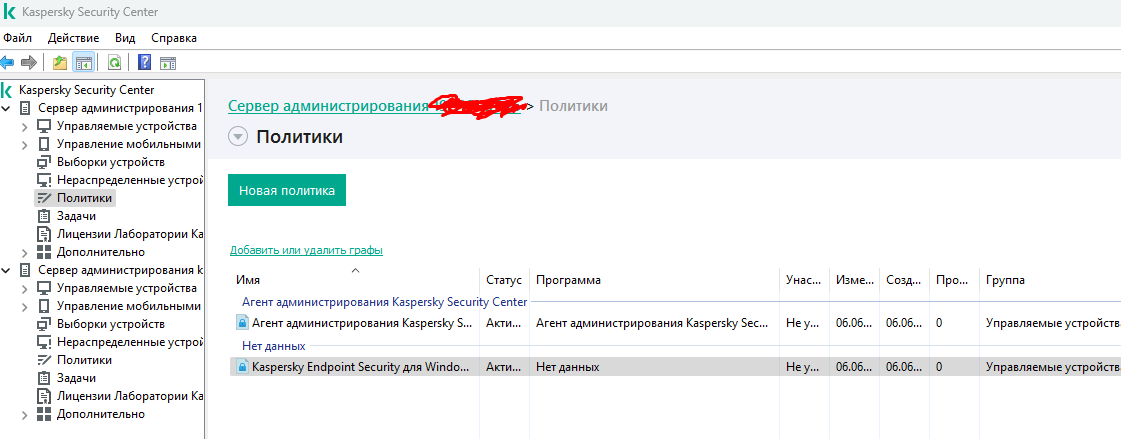Click Выборки устройств icon under server 1
This screenshot has width=1121, height=439.
pyautogui.click(x=44, y=162)
